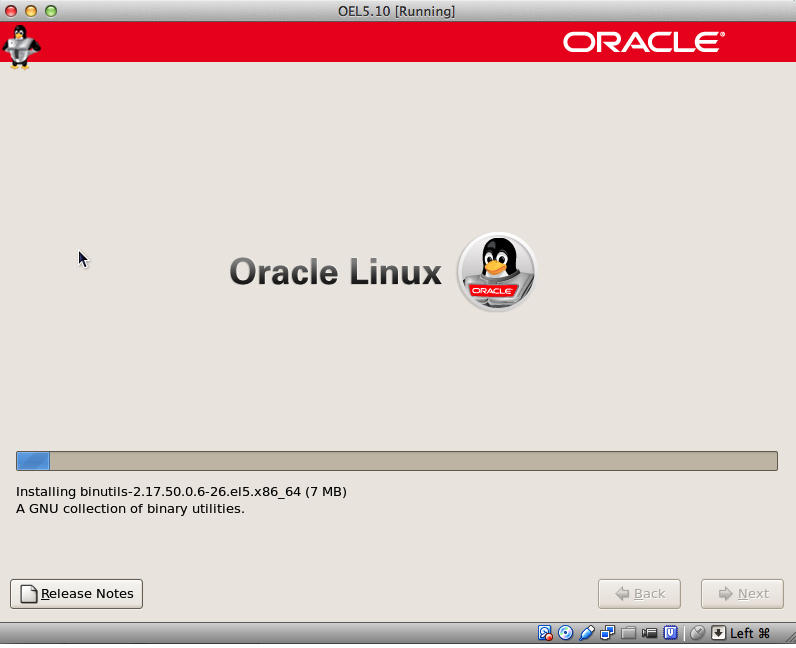The height and width of the screenshot is (648, 796).
Task: Click the video capture status icon
Action: coord(649,633)
